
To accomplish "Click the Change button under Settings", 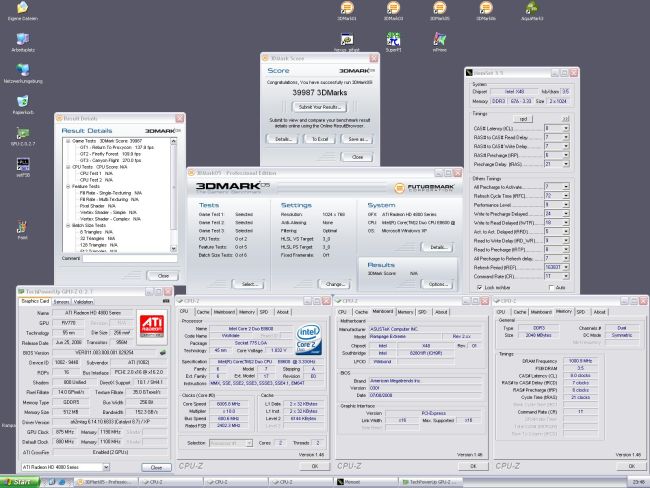I will pos(335,284).
